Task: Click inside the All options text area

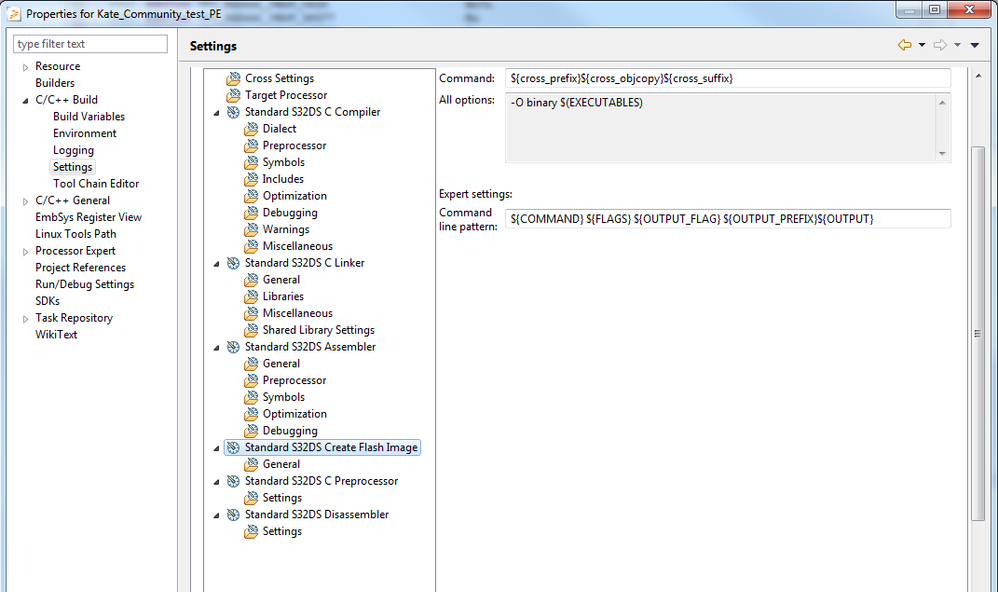Action: coord(720,127)
